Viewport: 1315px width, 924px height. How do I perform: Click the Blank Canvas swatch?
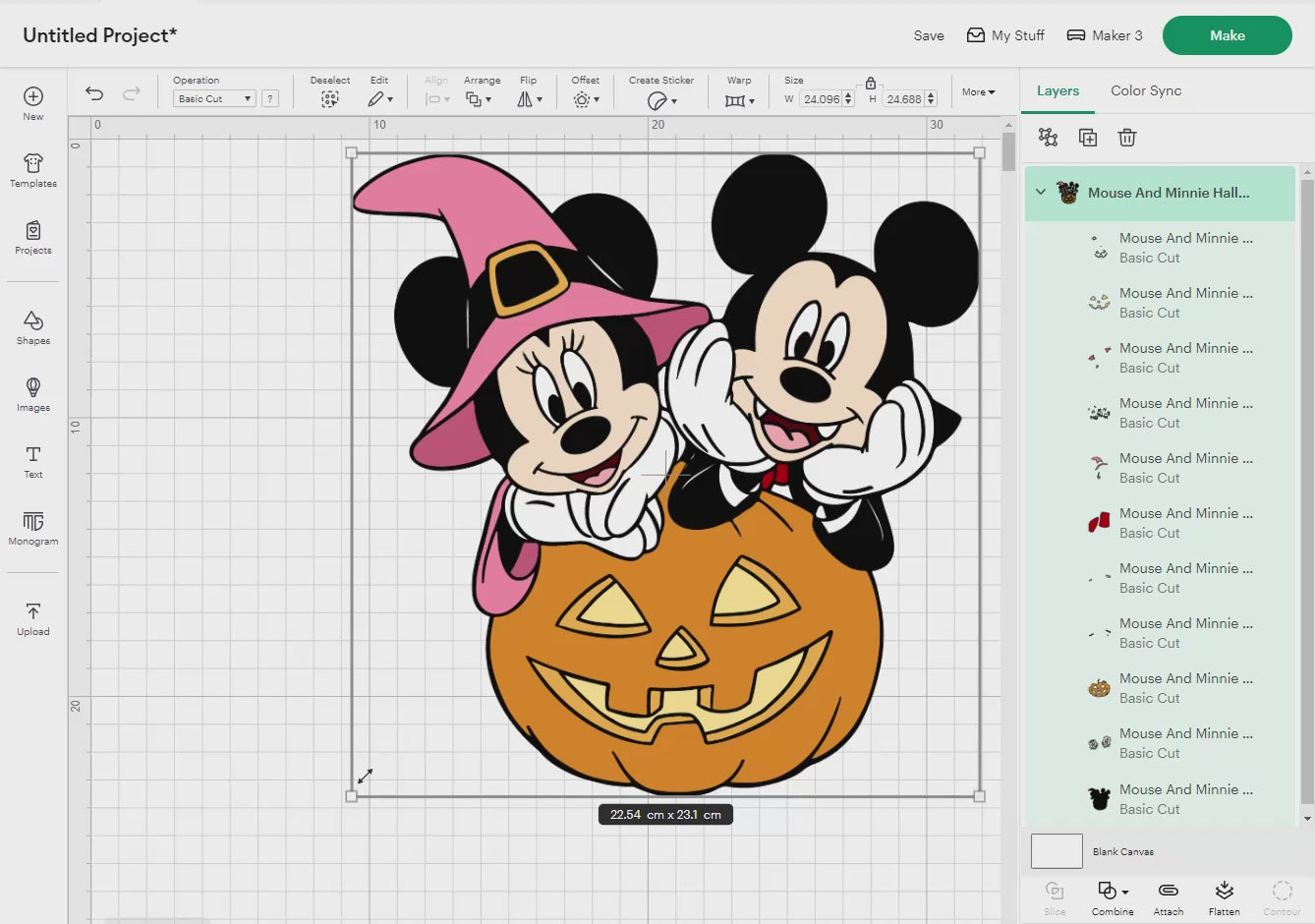click(1057, 851)
